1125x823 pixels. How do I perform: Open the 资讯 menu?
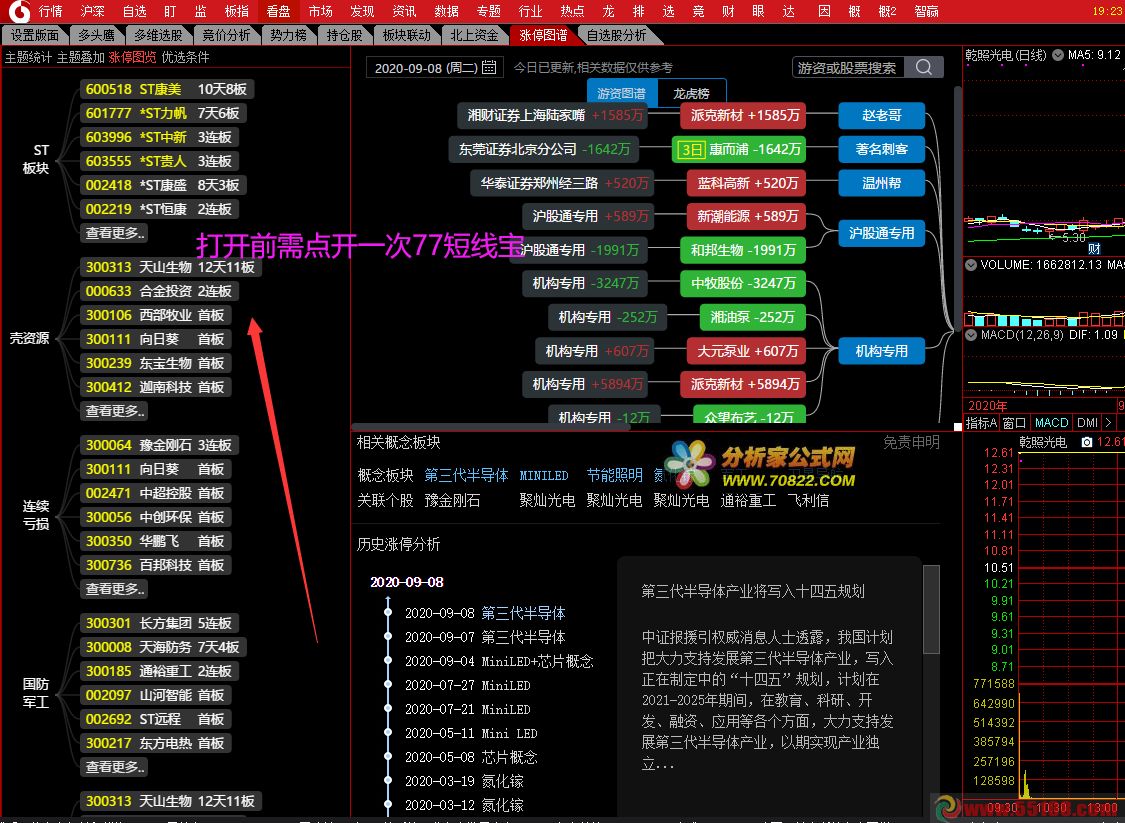pyautogui.click(x=405, y=11)
